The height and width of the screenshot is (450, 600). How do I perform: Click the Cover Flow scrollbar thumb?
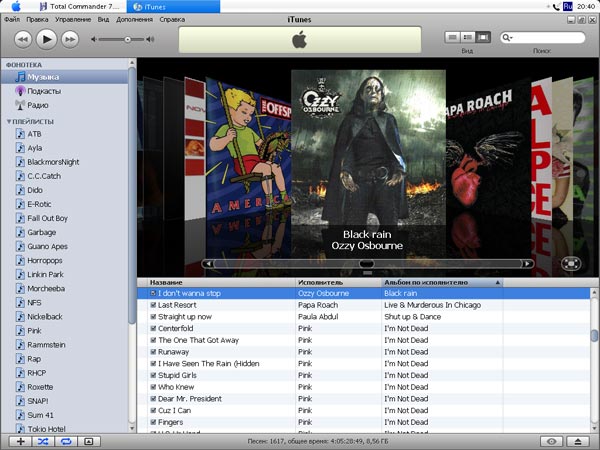[x=366, y=264]
